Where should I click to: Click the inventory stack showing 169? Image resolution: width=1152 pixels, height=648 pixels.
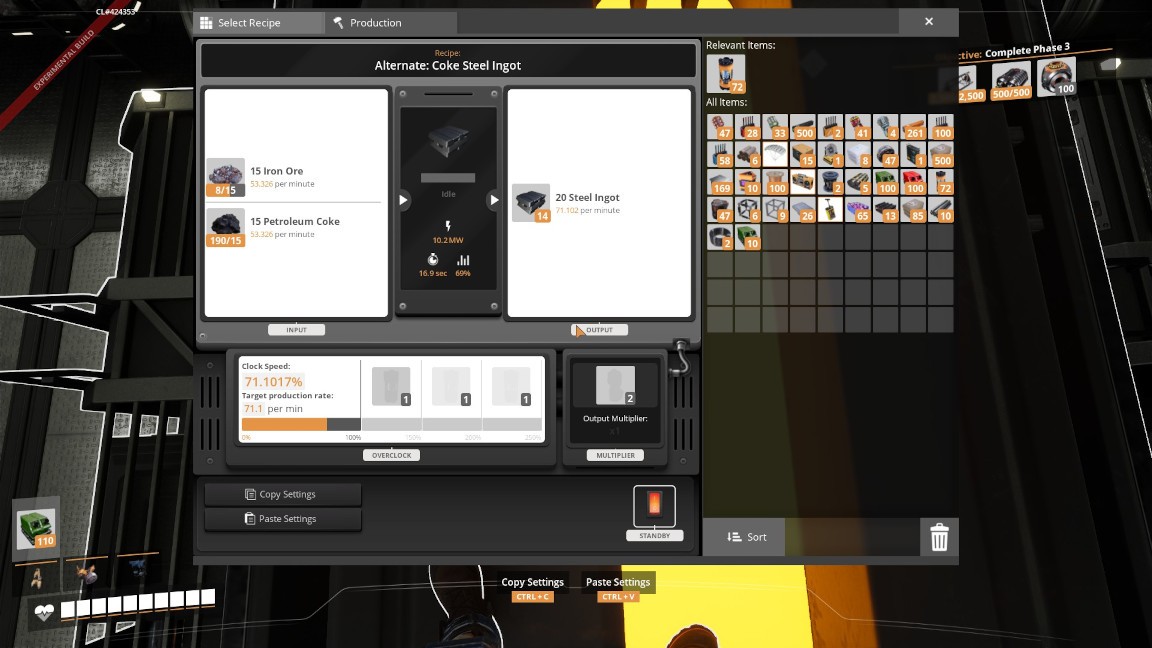721,182
